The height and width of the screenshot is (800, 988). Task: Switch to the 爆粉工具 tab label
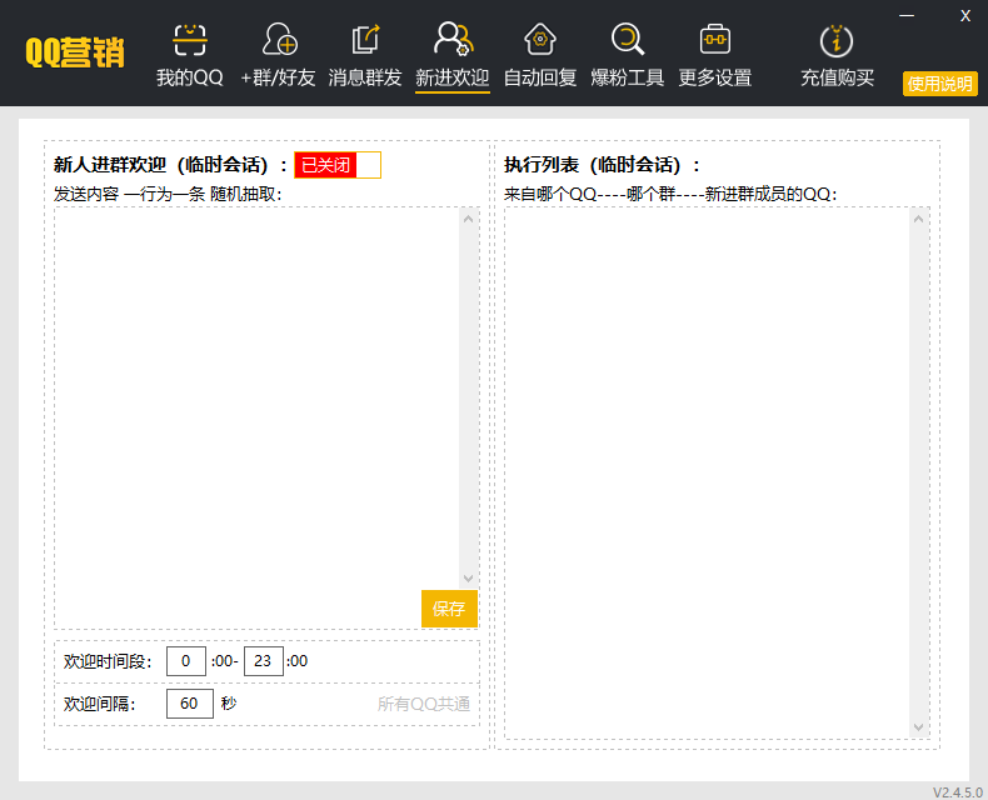coord(628,77)
